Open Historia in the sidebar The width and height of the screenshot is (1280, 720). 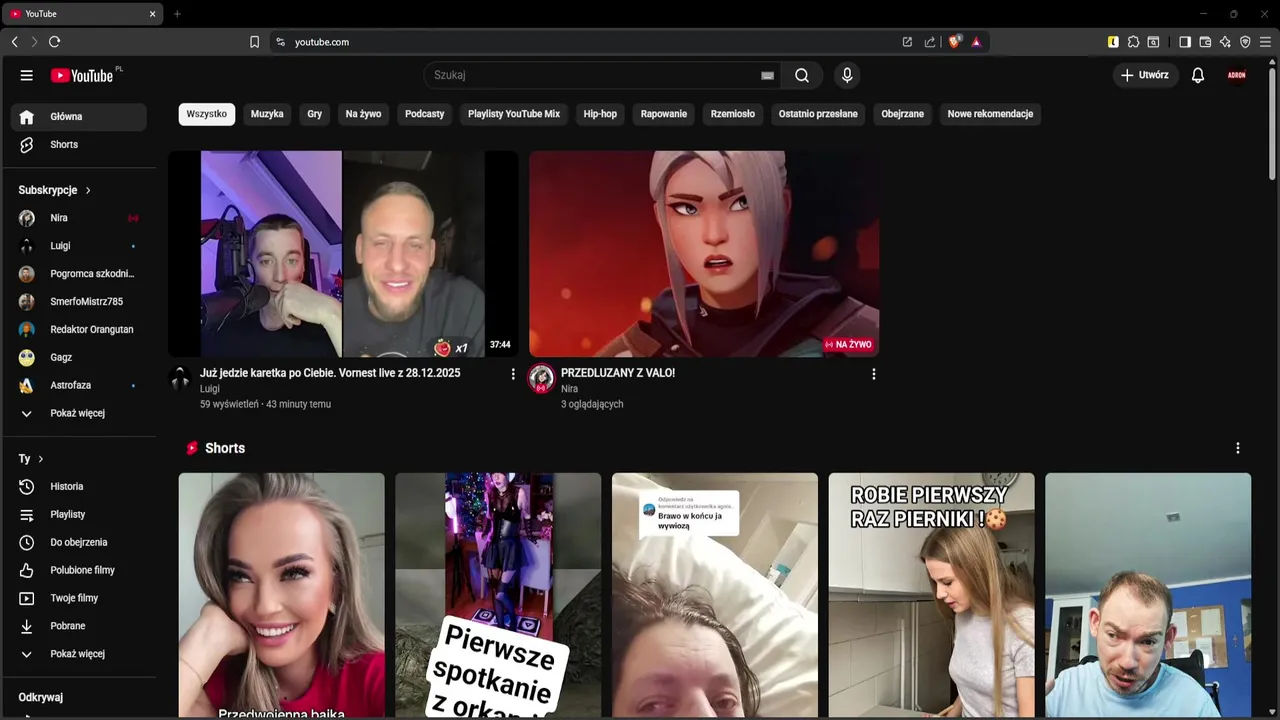[x=79, y=487]
